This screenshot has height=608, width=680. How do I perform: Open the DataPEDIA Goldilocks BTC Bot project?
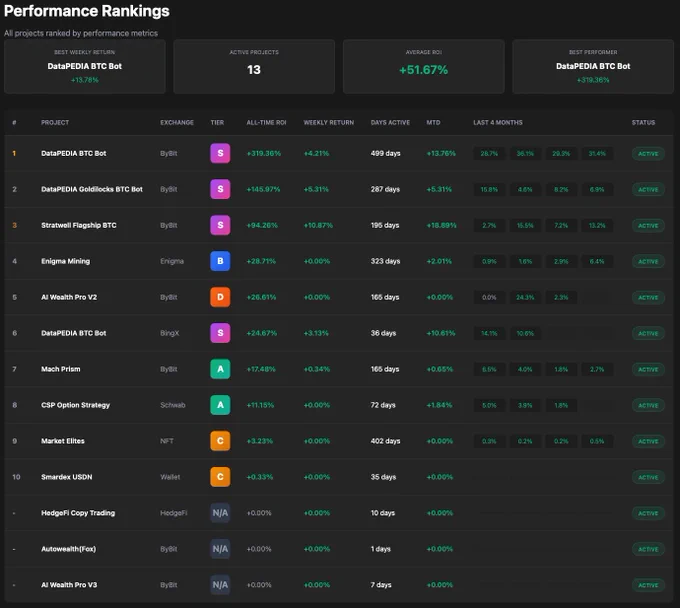click(x=92, y=189)
